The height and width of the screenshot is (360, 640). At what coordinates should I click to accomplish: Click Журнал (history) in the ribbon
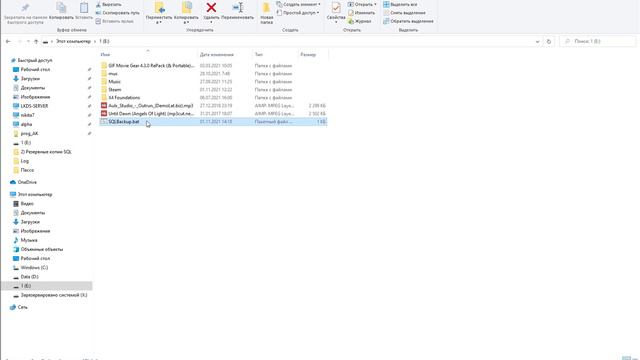tap(360, 21)
